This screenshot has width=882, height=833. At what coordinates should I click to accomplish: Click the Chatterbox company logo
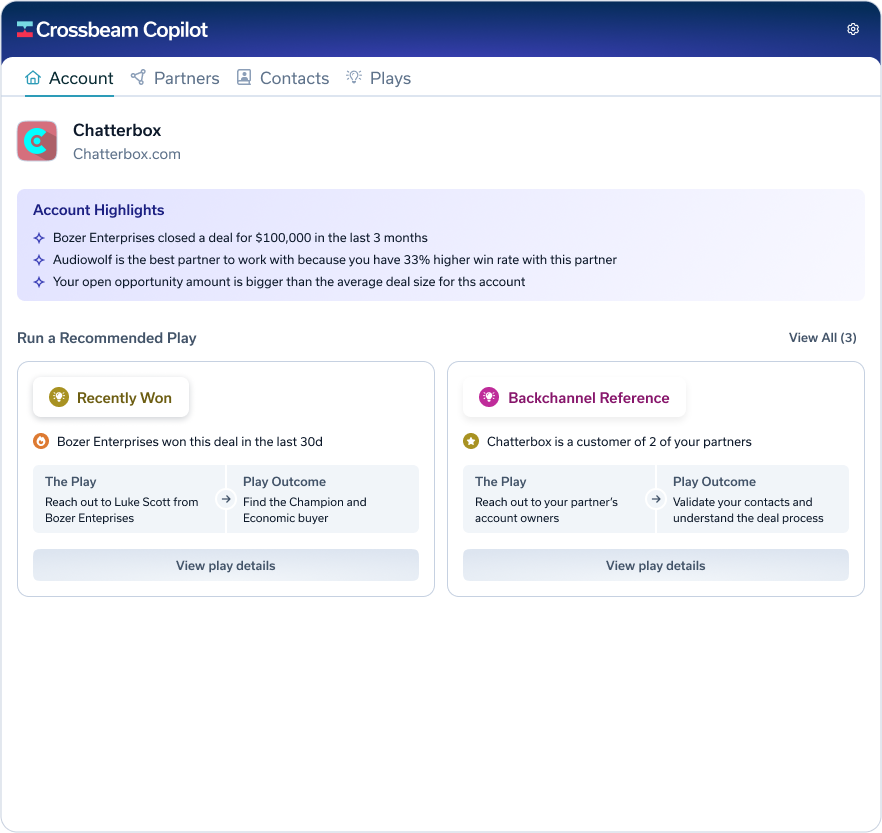37,141
